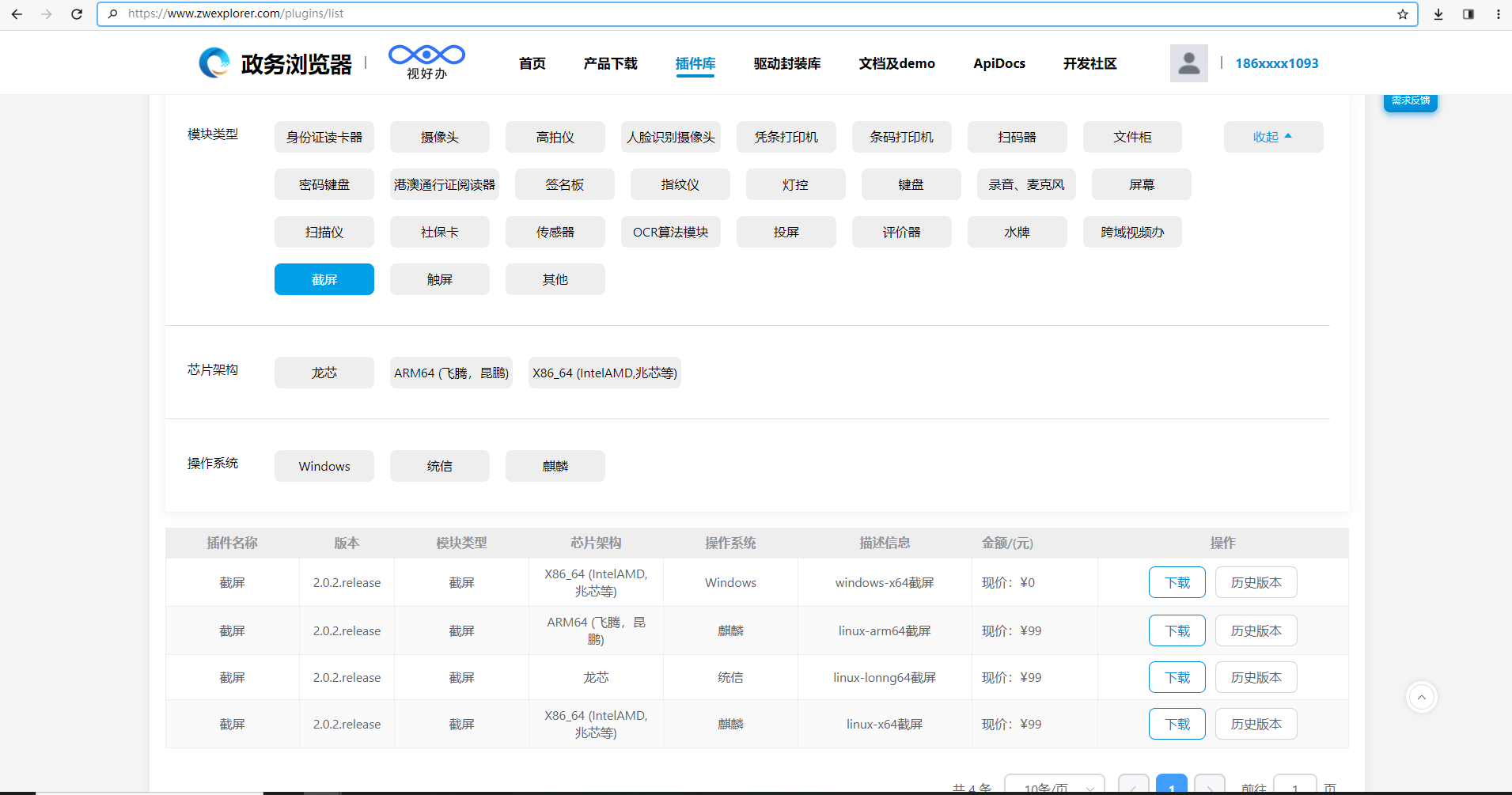Reload the page
The image size is (1512, 795).
pyautogui.click(x=77, y=14)
